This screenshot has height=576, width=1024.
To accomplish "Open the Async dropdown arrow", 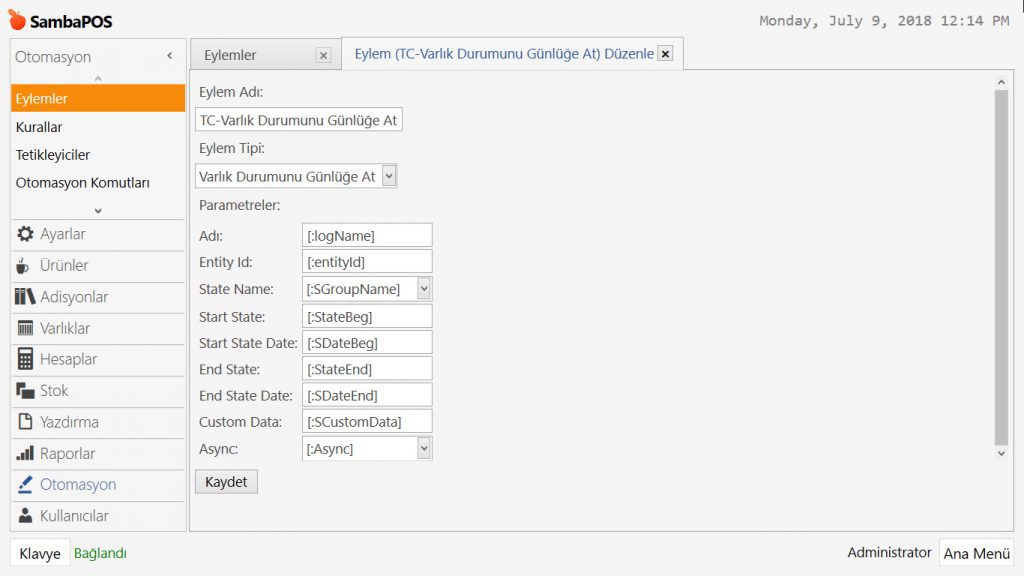I will pos(424,449).
